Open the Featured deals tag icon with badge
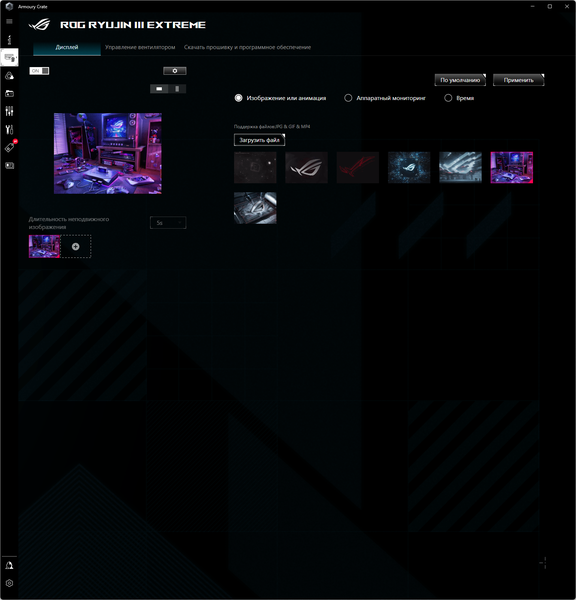The width and height of the screenshot is (576, 600). pos(10,147)
